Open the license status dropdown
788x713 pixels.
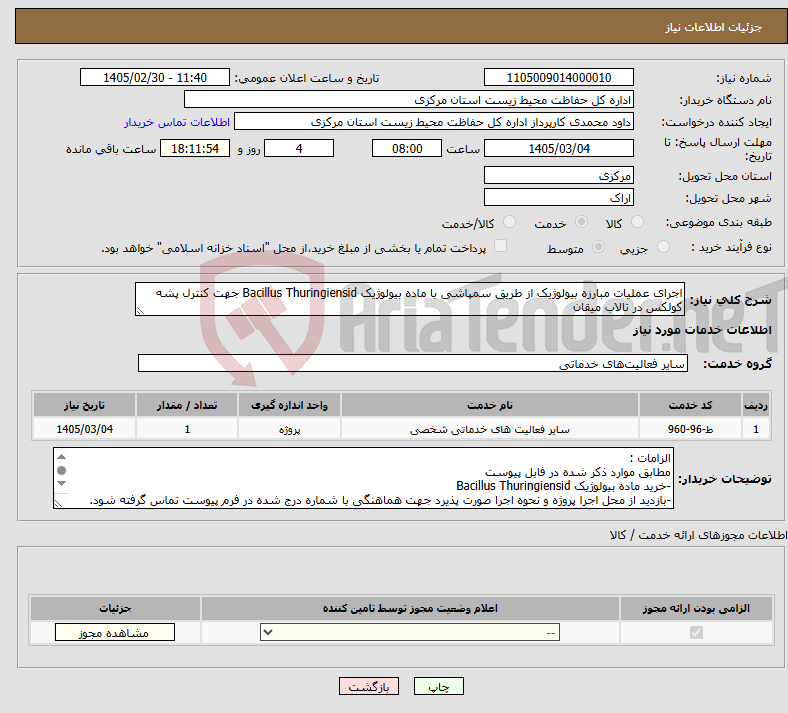[410, 632]
